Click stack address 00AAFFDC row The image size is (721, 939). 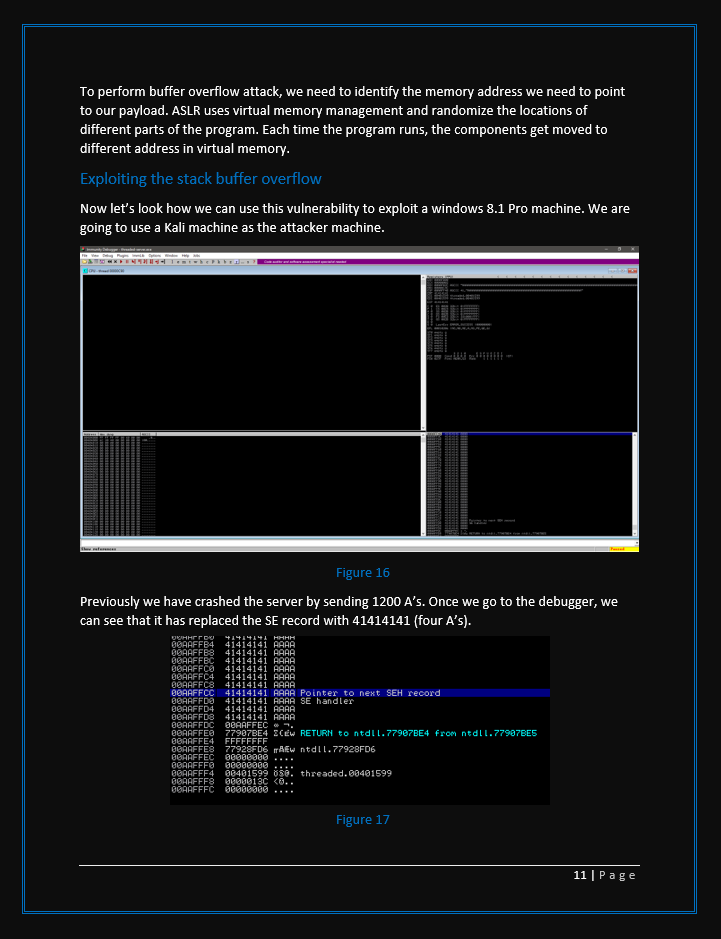pyautogui.click(x=360, y=725)
